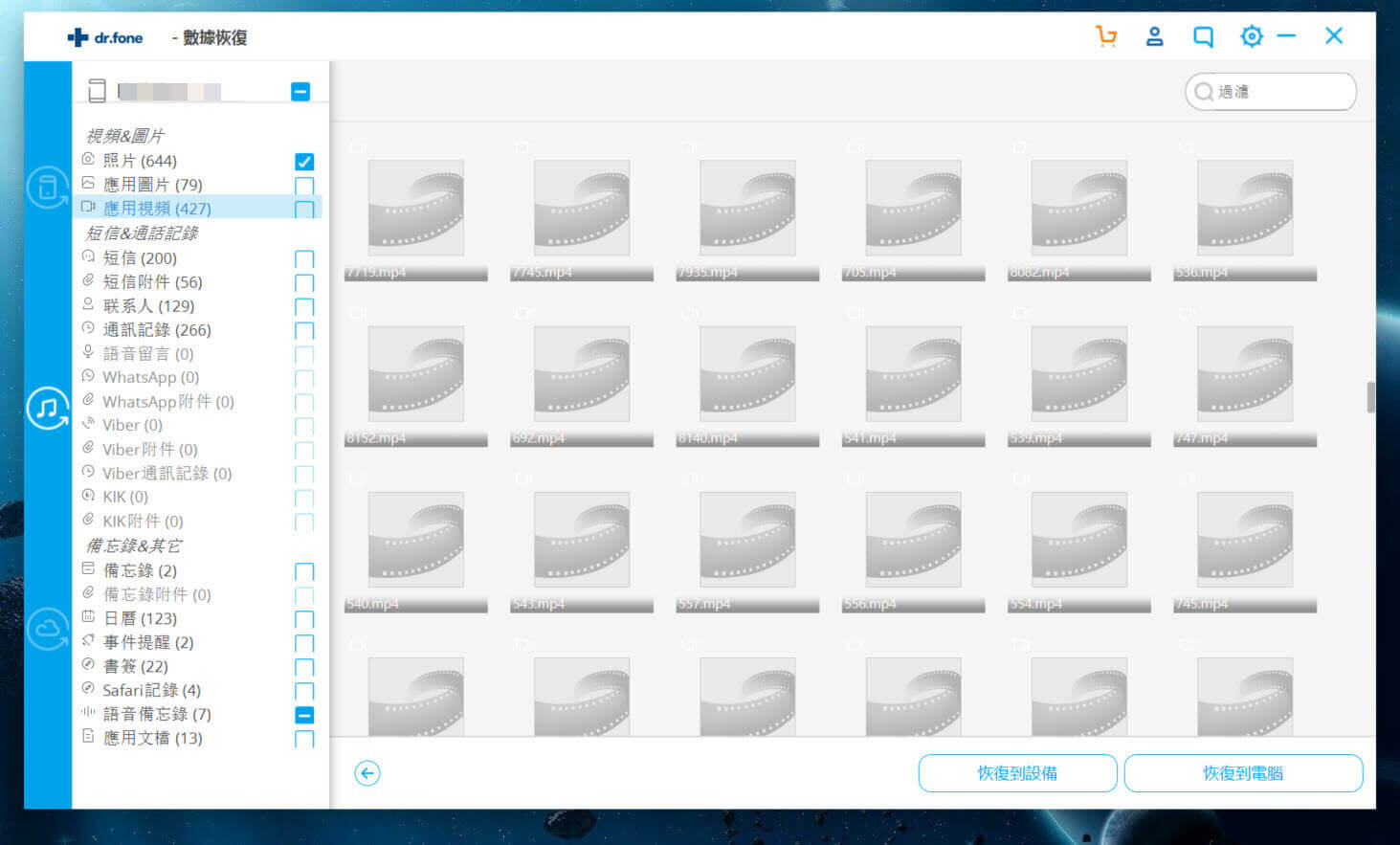Select the 7745.mp4 video thumbnail
The width and height of the screenshot is (1400, 845).
coord(582,208)
